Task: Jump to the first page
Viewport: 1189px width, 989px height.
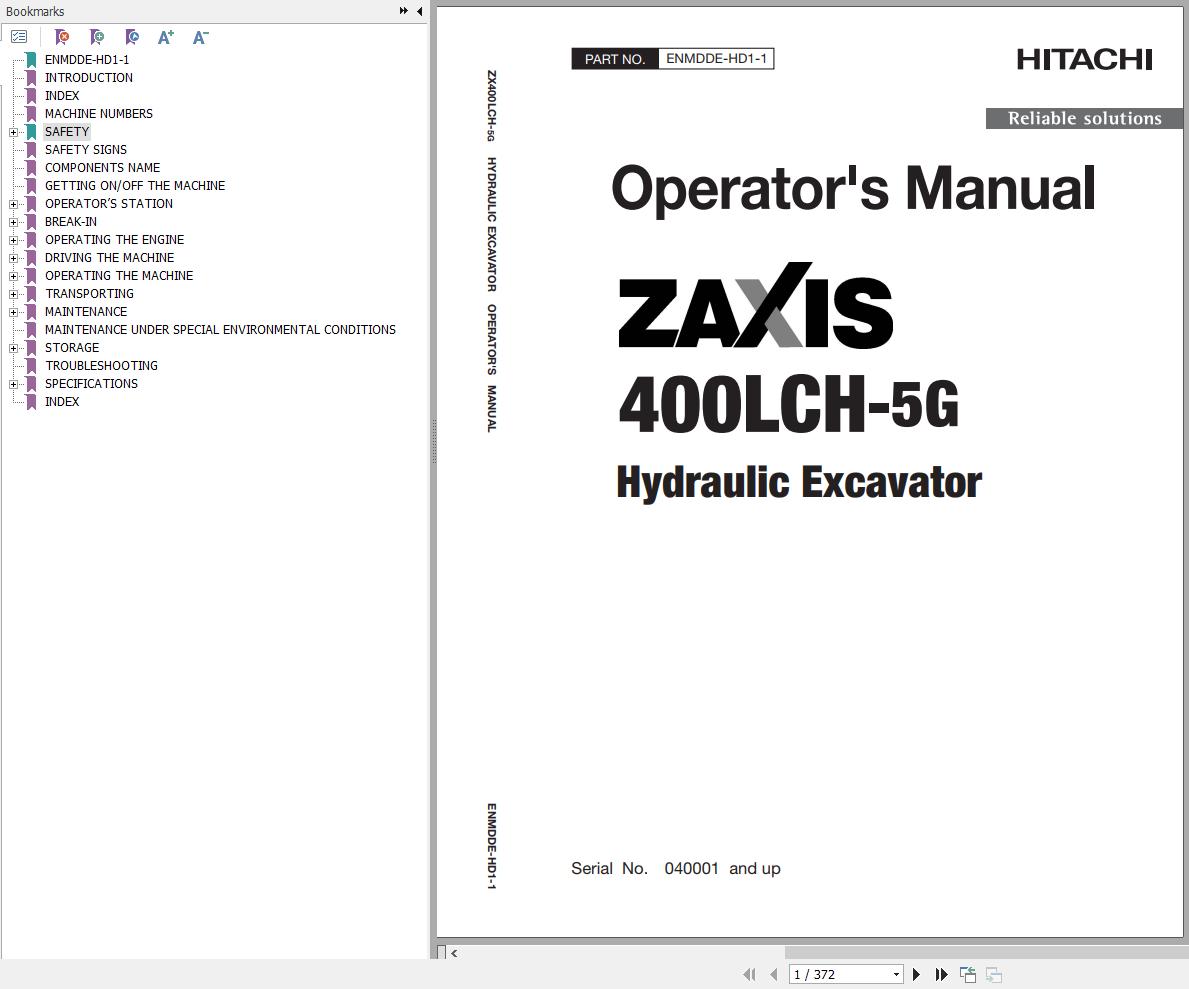Action: (x=749, y=974)
